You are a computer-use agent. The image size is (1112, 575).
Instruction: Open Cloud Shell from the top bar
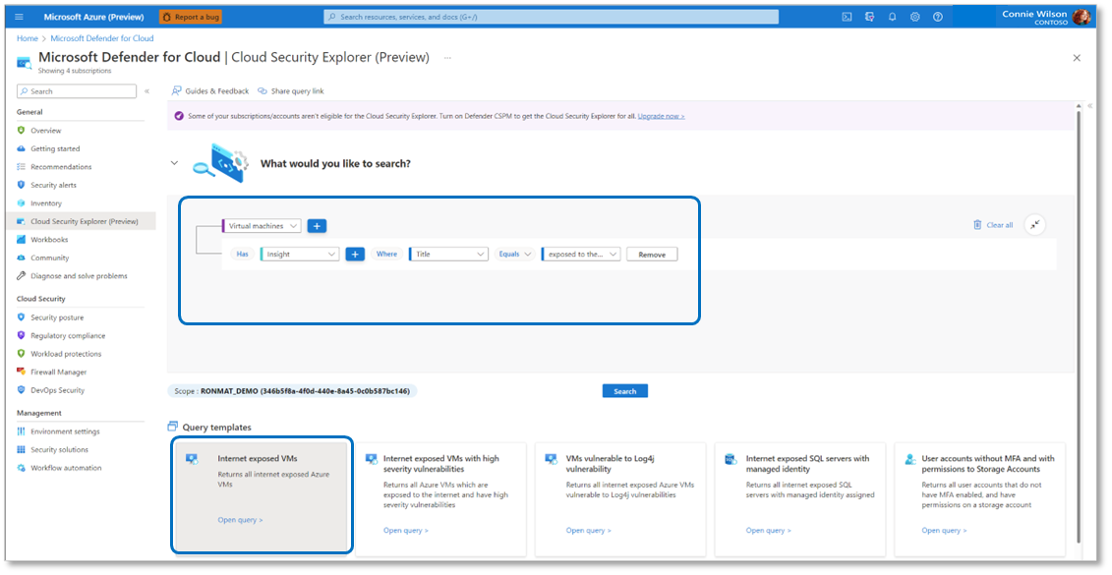847,17
